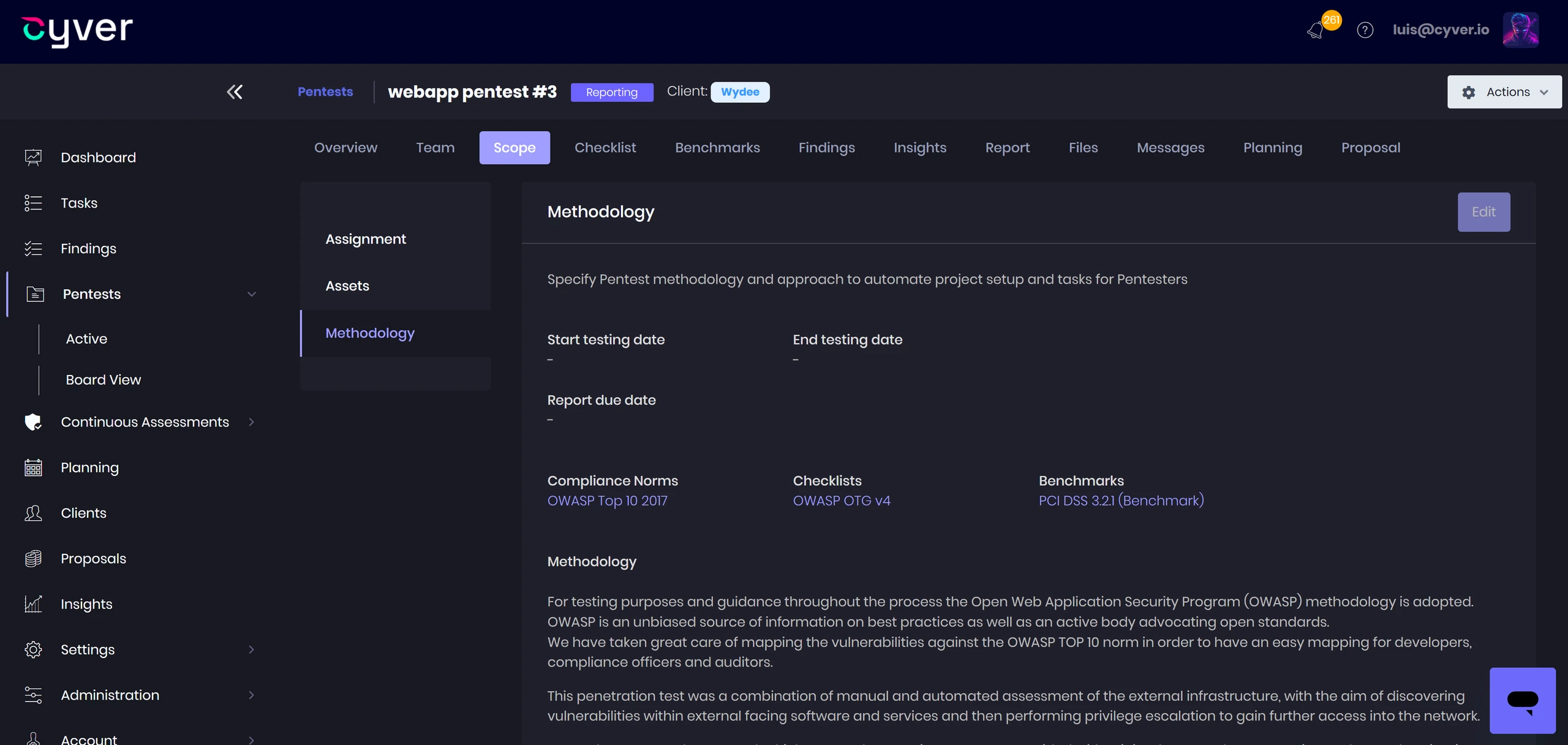This screenshot has height=745, width=1568.
Task: Click the help question mark icon
Action: [1365, 30]
